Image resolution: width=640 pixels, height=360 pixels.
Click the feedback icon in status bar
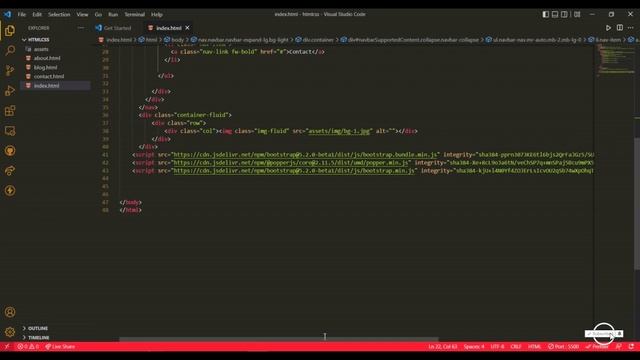[619, 347]
